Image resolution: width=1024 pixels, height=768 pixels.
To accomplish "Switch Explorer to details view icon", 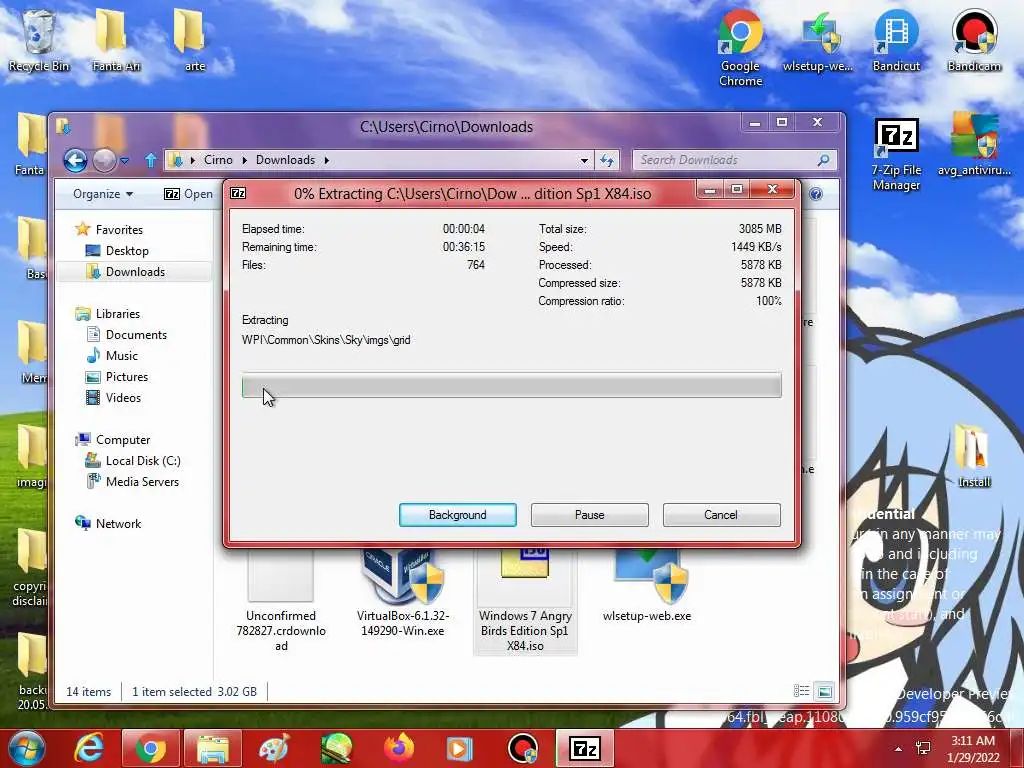I will click(801, 691).
